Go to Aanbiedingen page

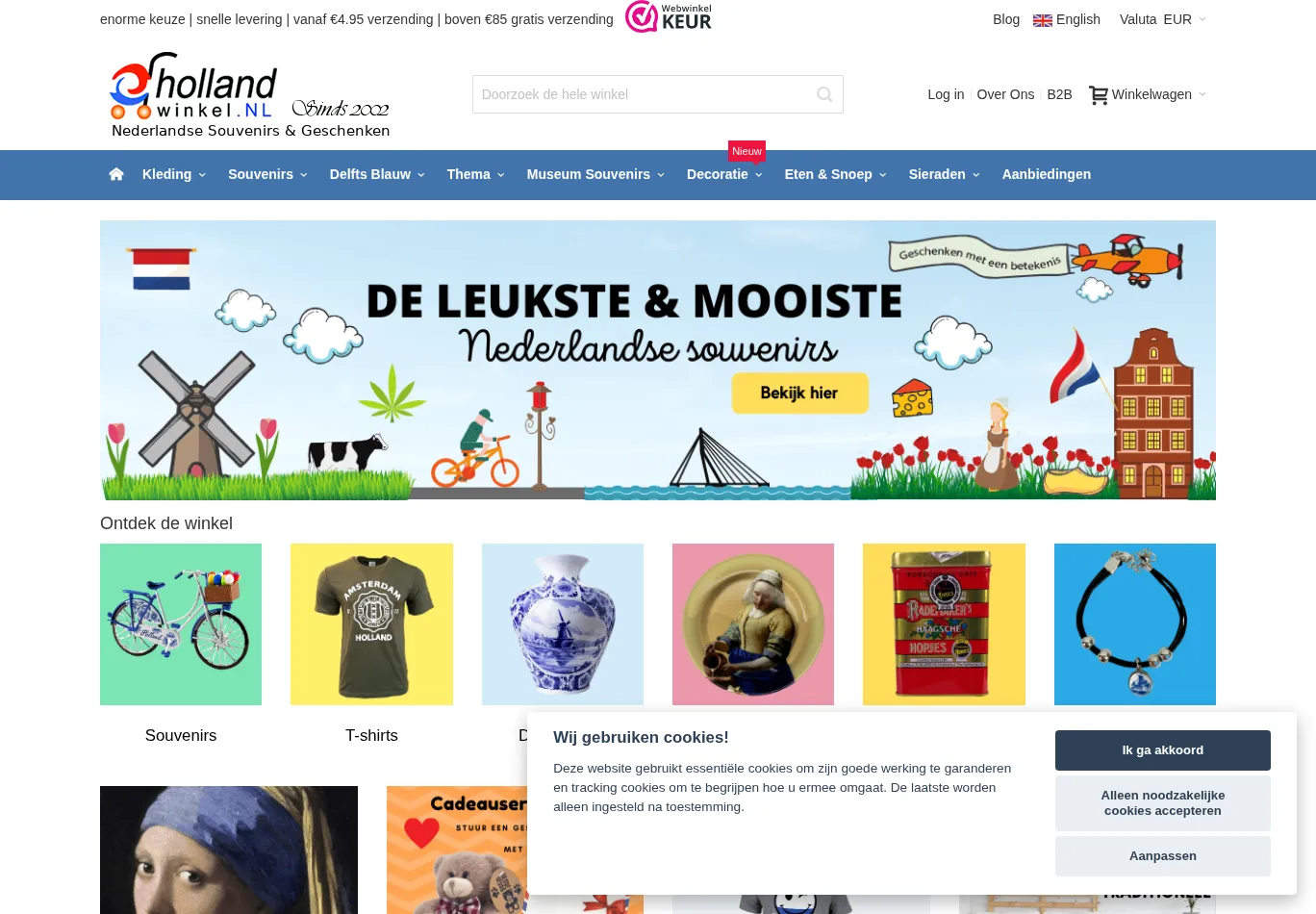[1046, 174]
